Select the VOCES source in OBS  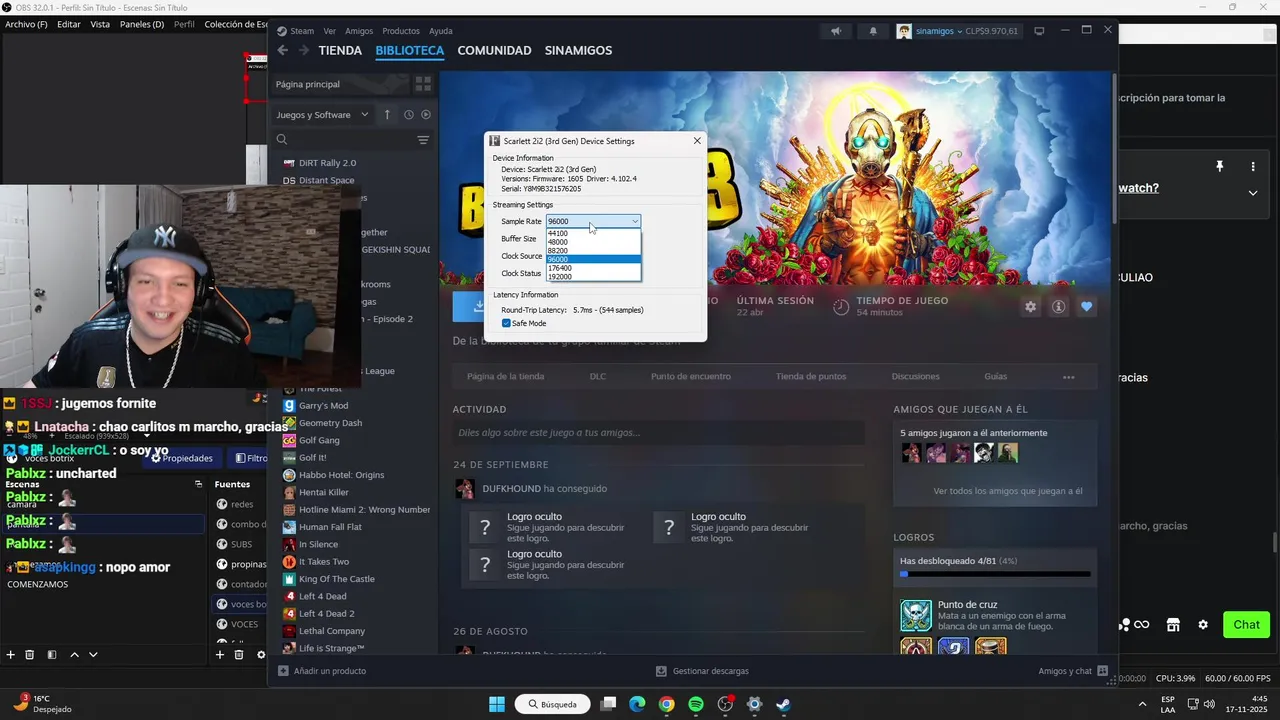pos(244,624)
